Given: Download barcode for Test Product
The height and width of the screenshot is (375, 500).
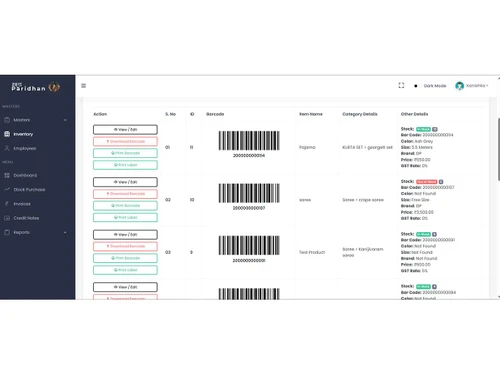Looking at the screenshot, I should tap(125, 246).
